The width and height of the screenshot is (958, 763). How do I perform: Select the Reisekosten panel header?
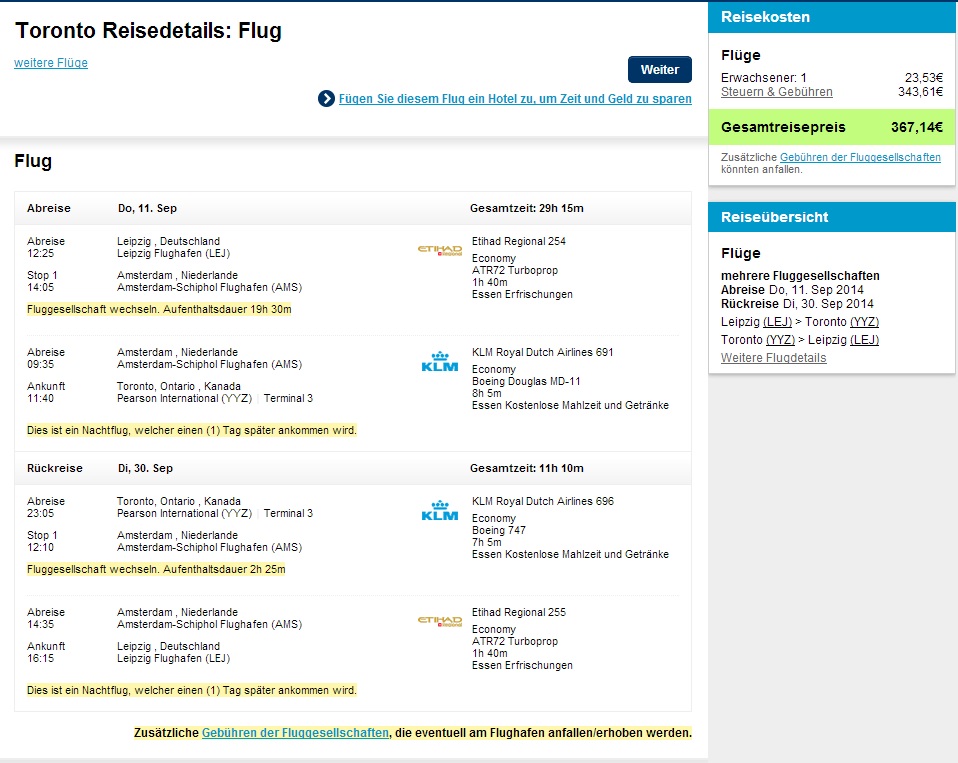tap(832, 17)
